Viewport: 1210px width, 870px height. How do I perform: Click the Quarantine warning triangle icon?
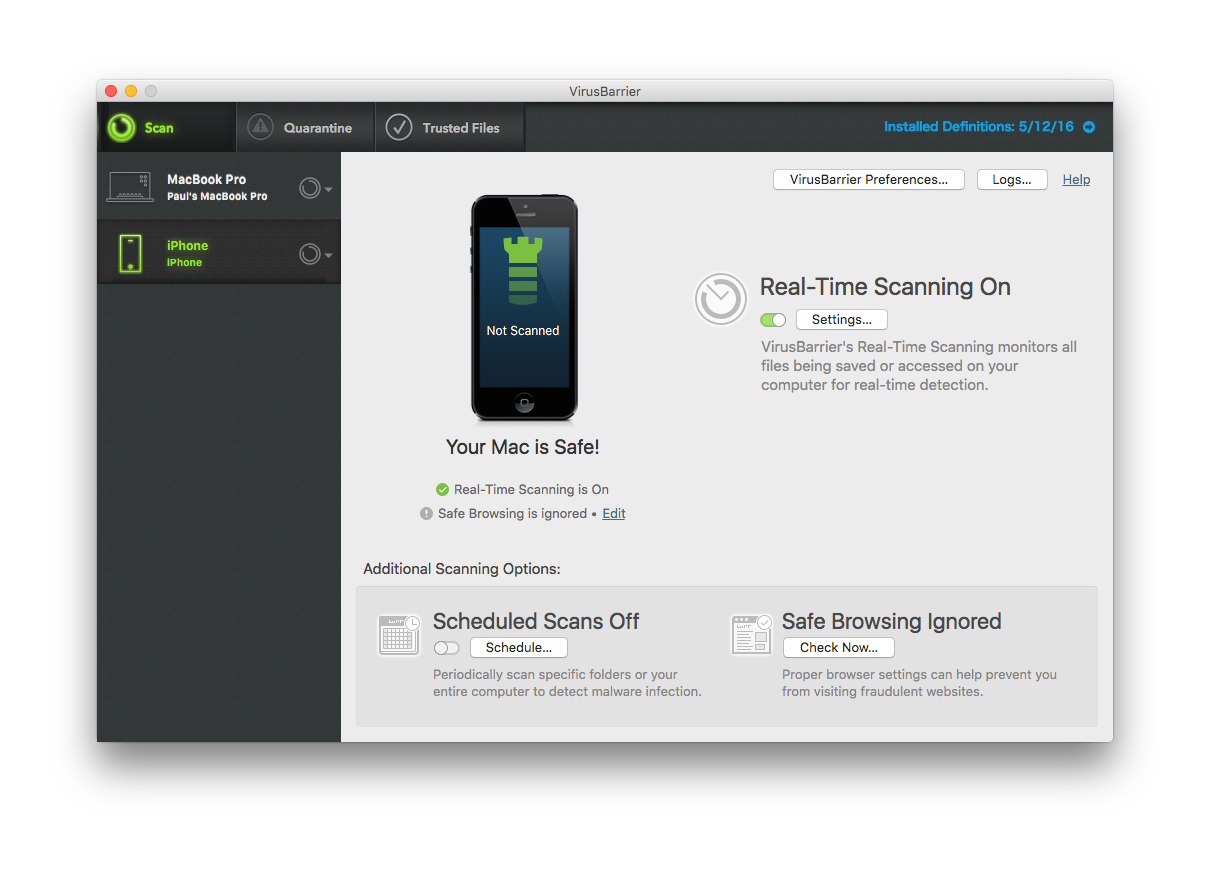260,127
